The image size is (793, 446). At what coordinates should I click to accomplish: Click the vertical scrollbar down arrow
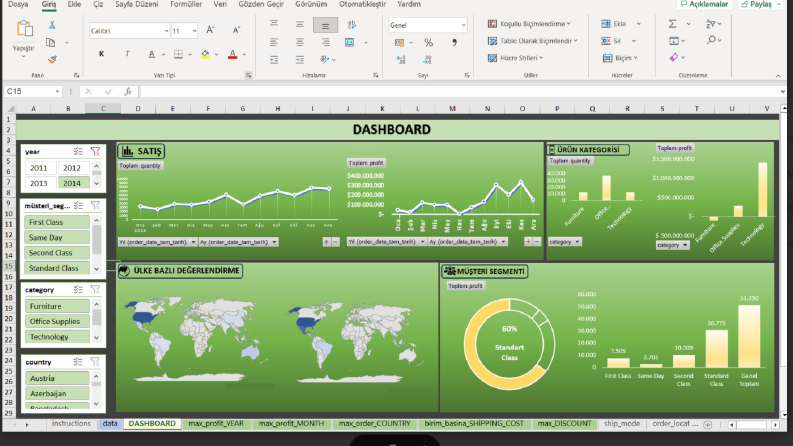[783, 415]
